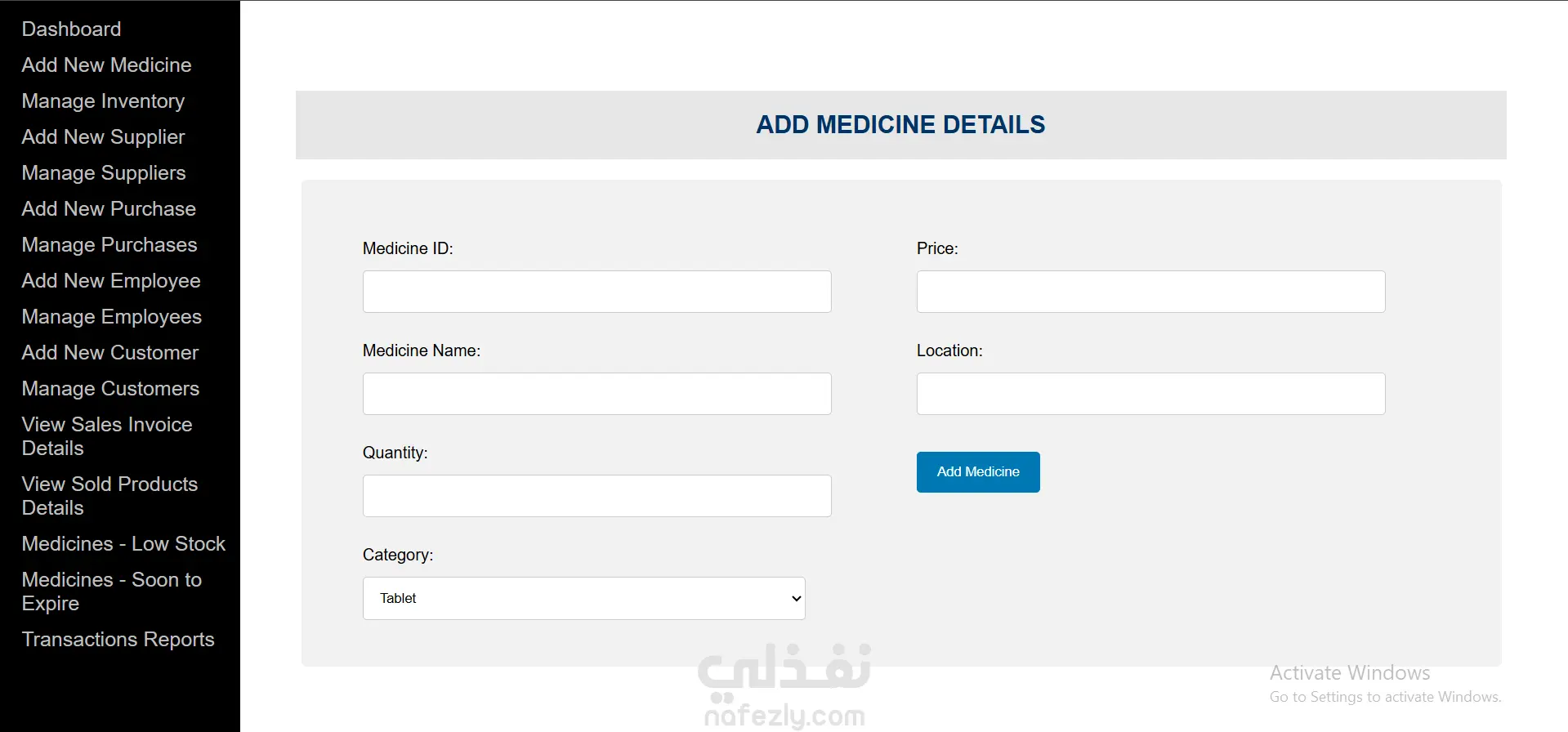
Task: Navigate to Add New Purchase
Action: [x=109, y=209]
